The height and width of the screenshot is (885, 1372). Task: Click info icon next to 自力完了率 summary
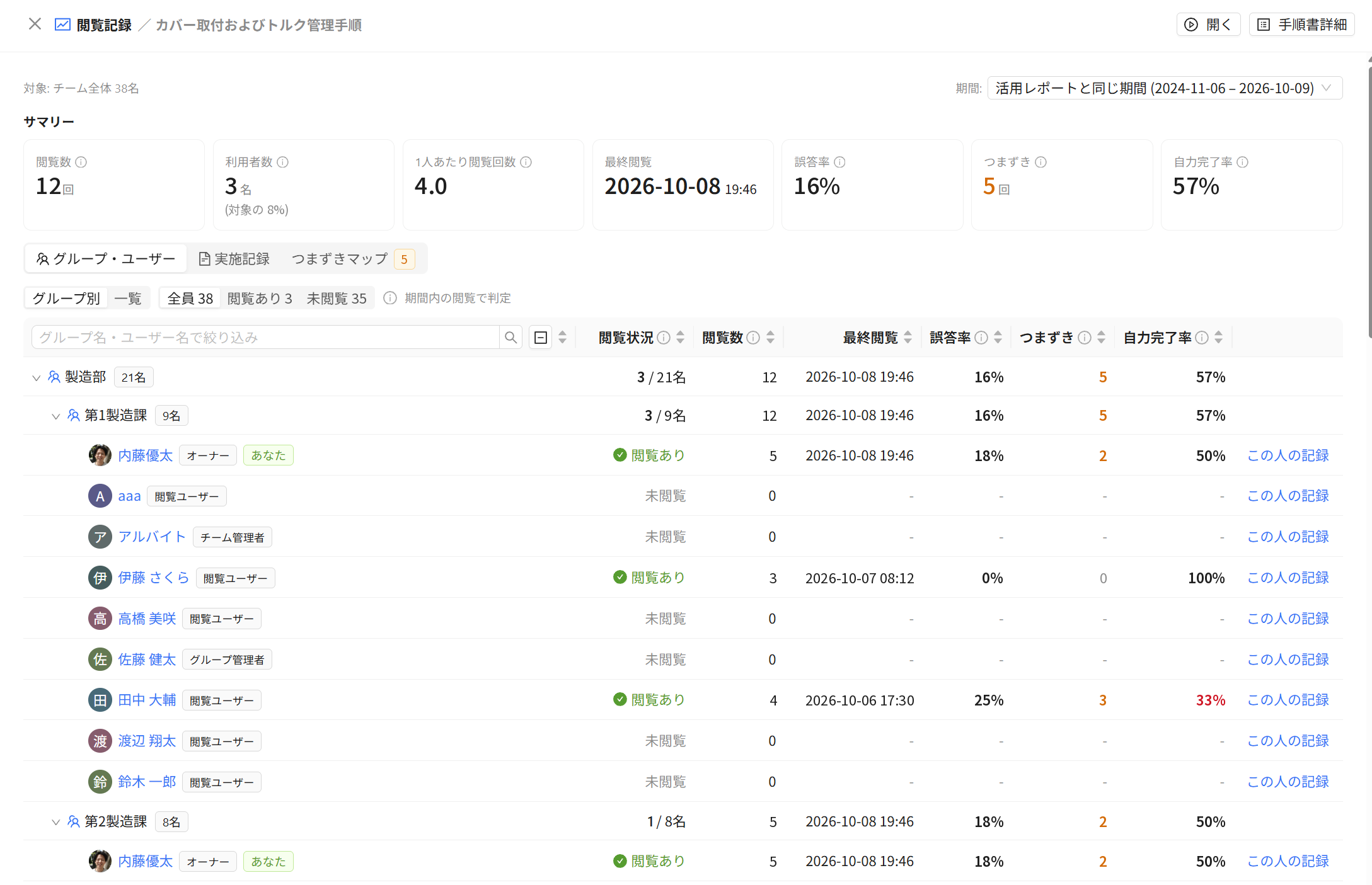[x=1242, y=162]
